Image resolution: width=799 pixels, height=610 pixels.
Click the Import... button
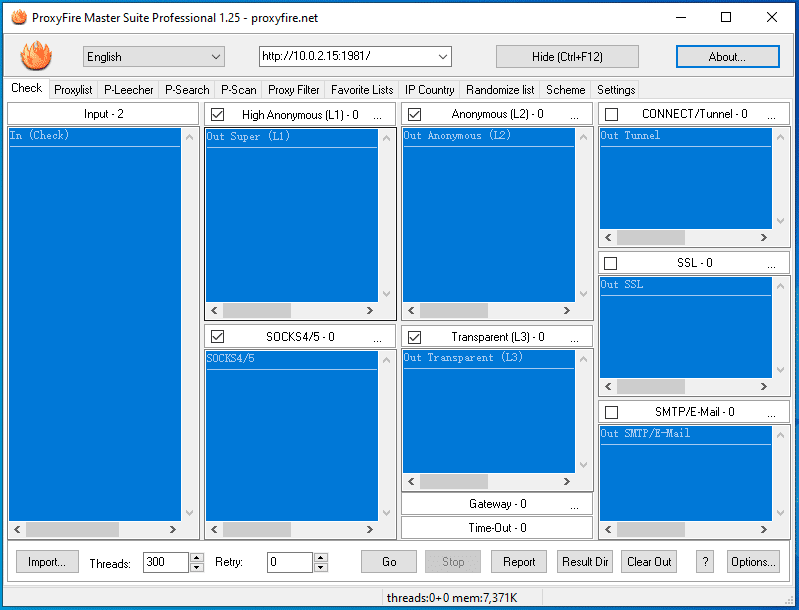click(x=47, y=562)
